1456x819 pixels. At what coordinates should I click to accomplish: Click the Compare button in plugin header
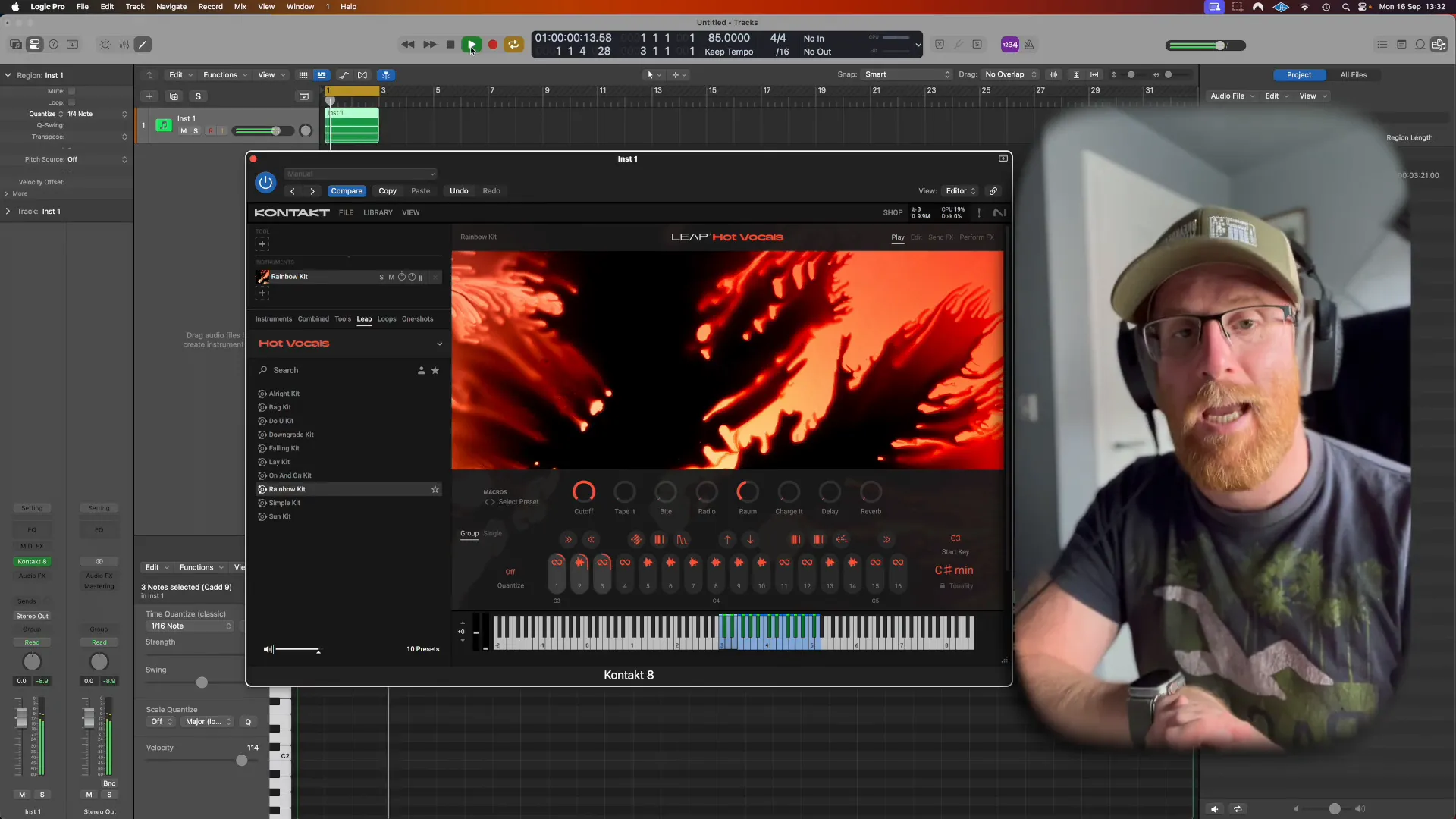tap(347, 191)
